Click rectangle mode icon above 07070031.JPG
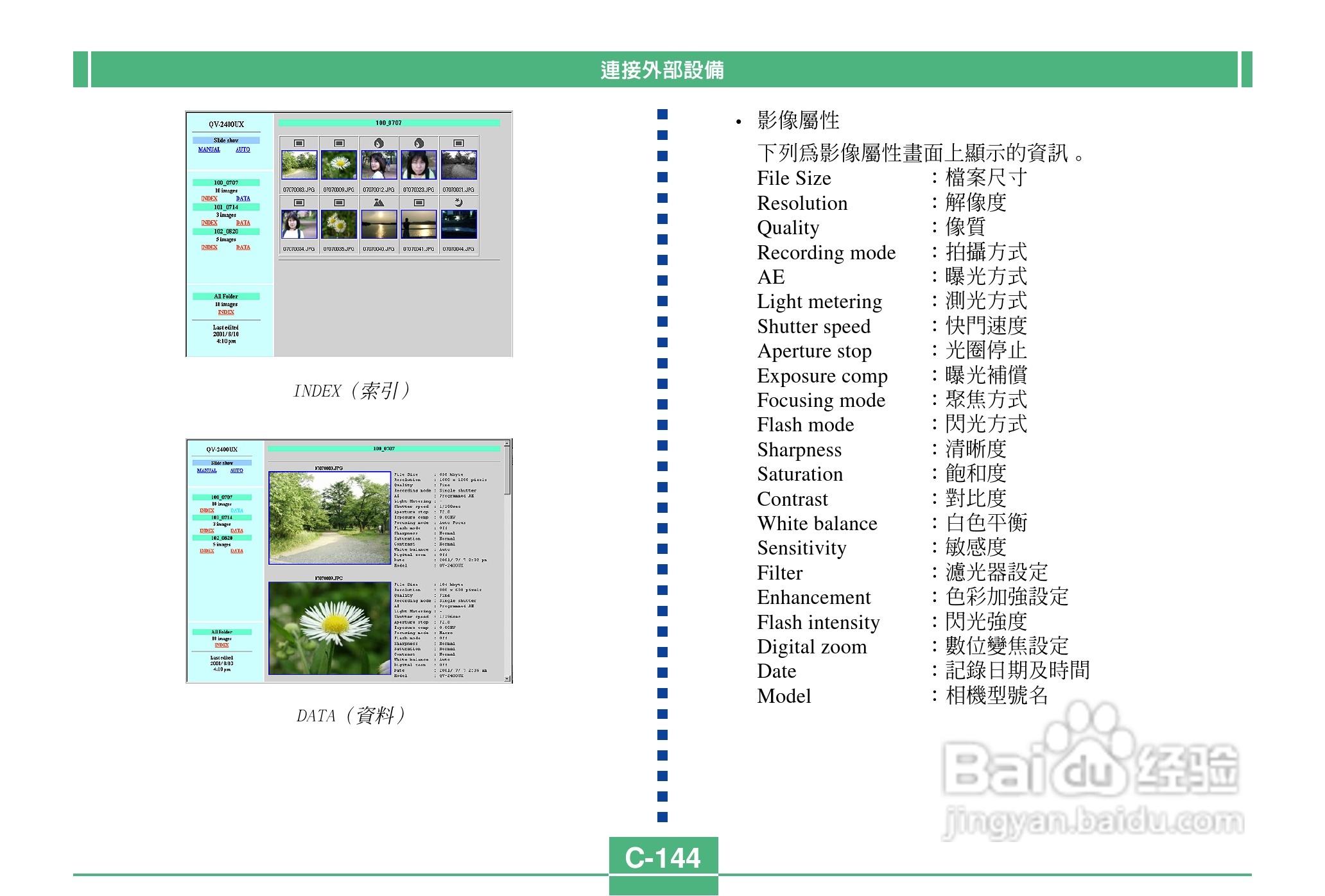The height and width of the screenshot is (896, 1325). click(x=458, y=143)
